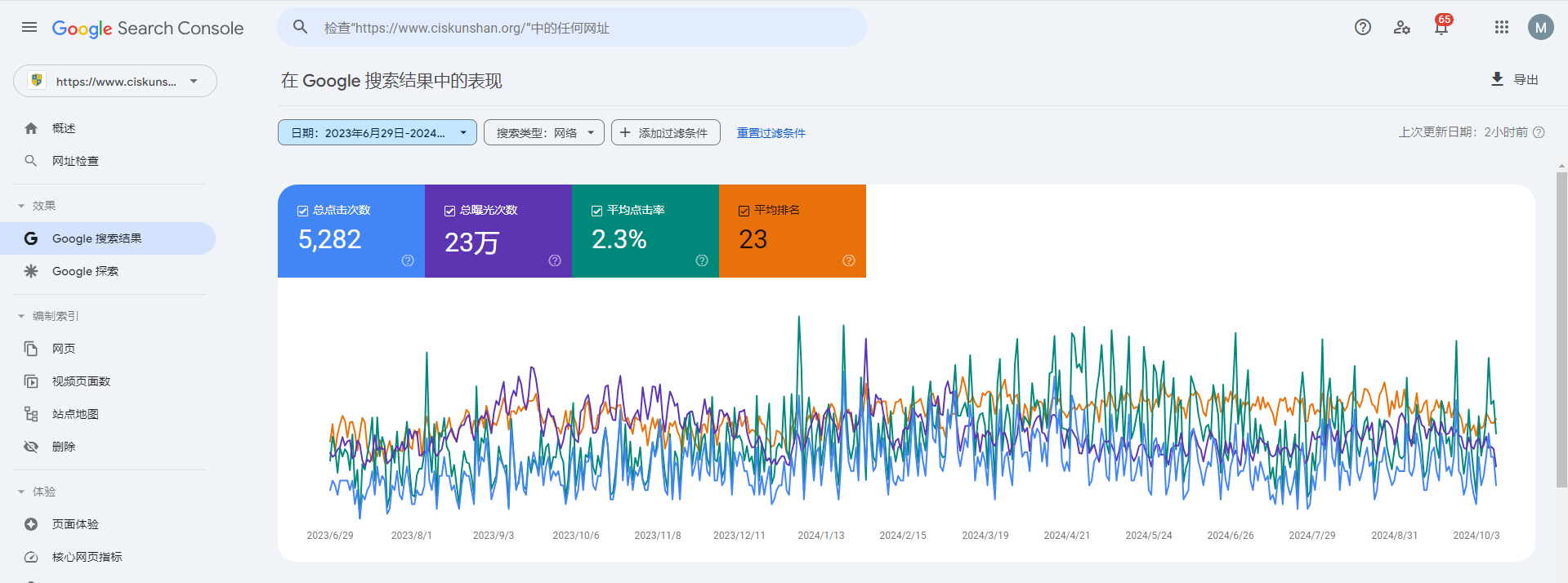Click the asterisk icon beside Google 探索
Viewport: 1568px width, 583px height.
tap(31, 271)
